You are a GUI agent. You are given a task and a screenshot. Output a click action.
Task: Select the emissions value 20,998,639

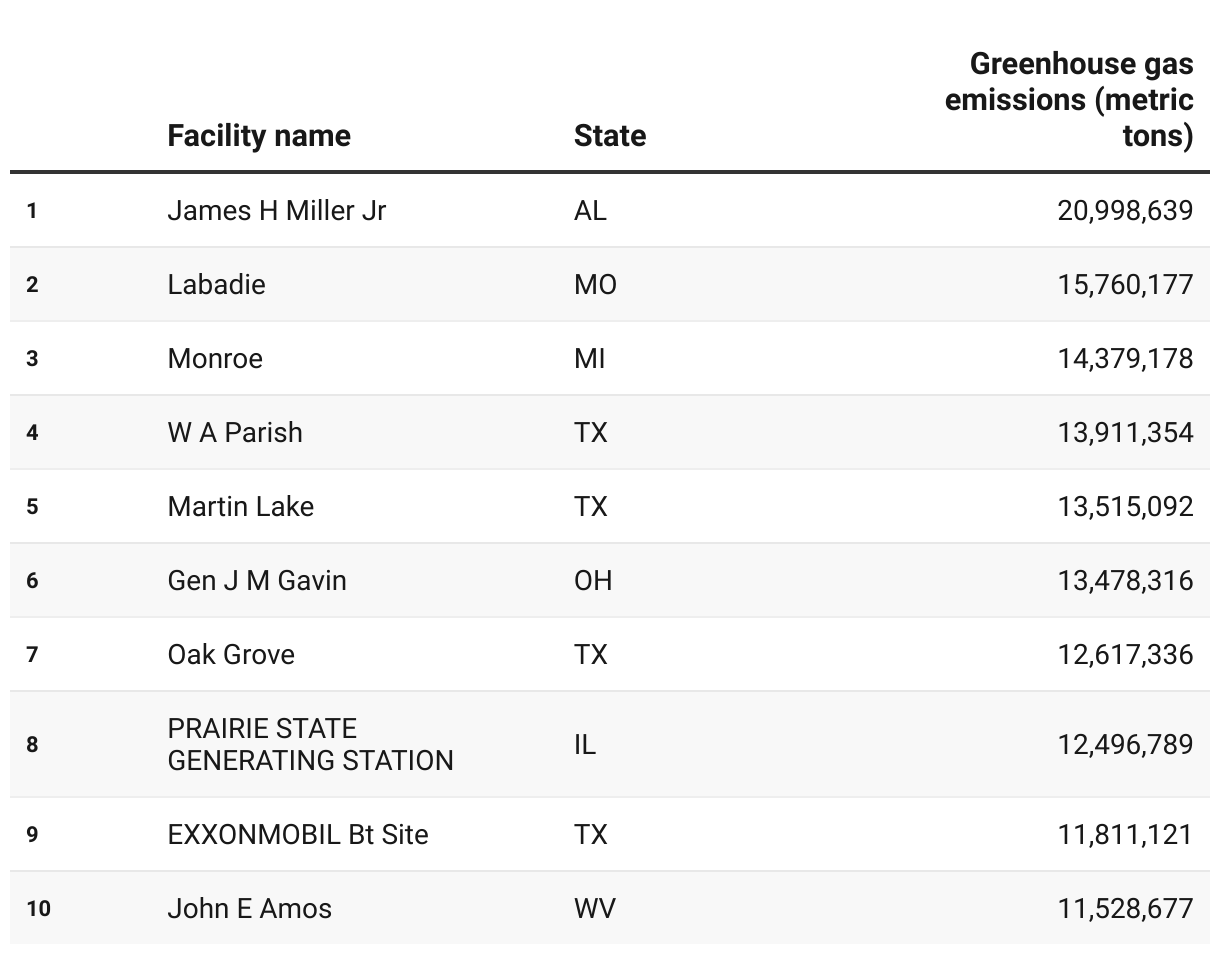1125,211
